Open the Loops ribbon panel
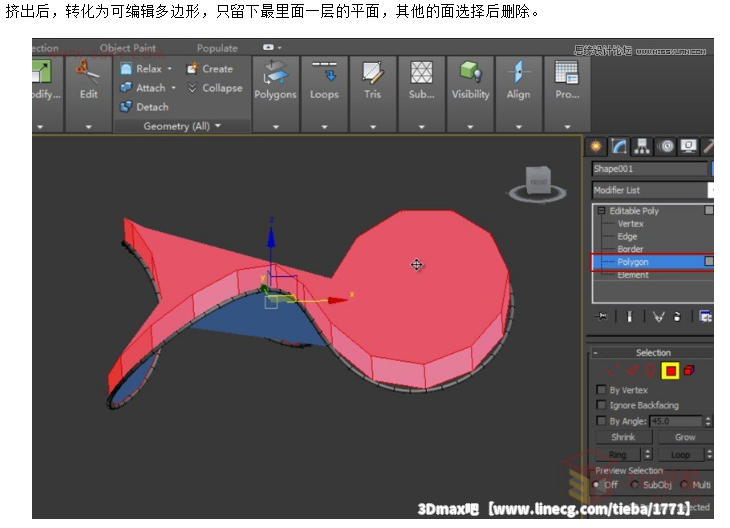The width and height of the screenshot is (730, 528). [324, 80]
